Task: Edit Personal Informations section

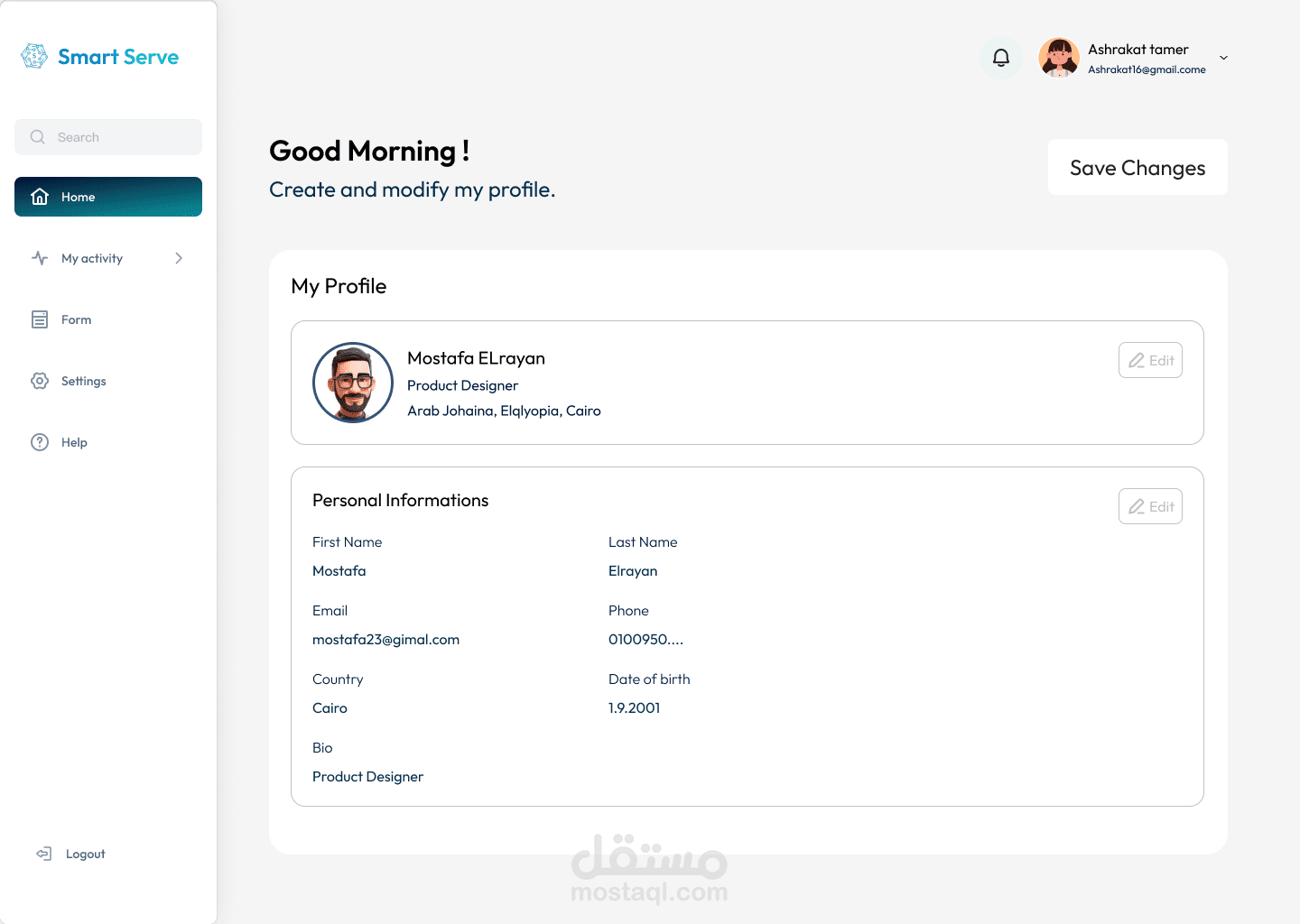Action: pyautogui.click(x=1150, y=506)
